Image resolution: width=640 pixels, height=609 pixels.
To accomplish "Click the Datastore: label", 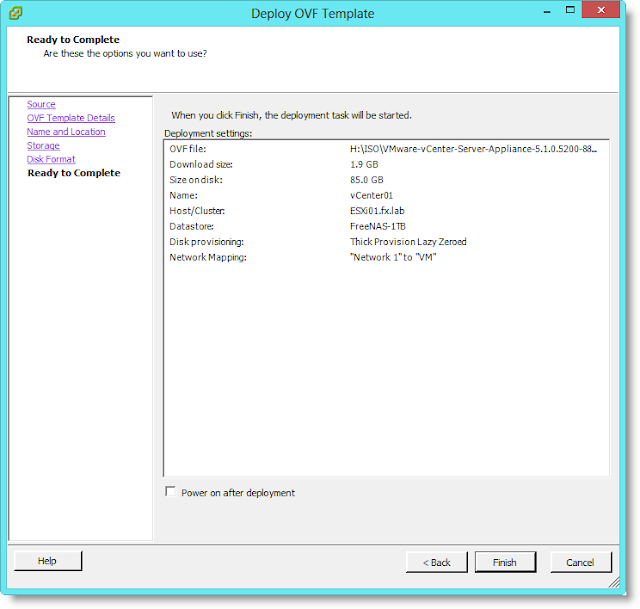I will coord(192,227).
